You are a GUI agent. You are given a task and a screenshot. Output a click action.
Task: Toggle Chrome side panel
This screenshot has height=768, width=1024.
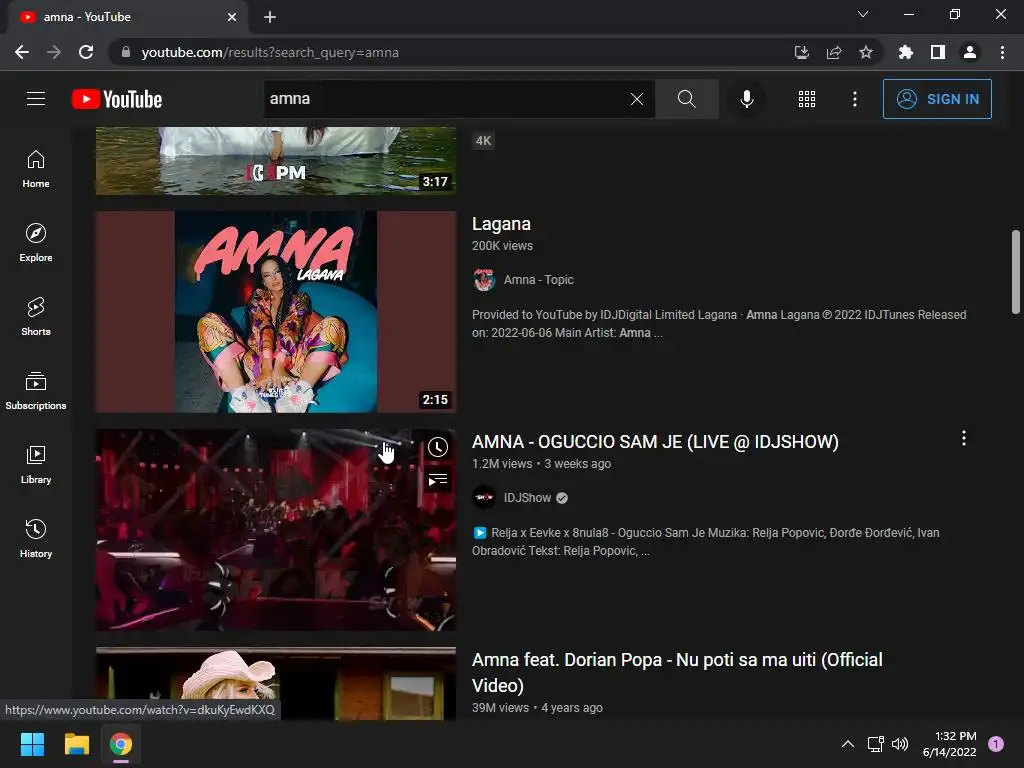938,52
